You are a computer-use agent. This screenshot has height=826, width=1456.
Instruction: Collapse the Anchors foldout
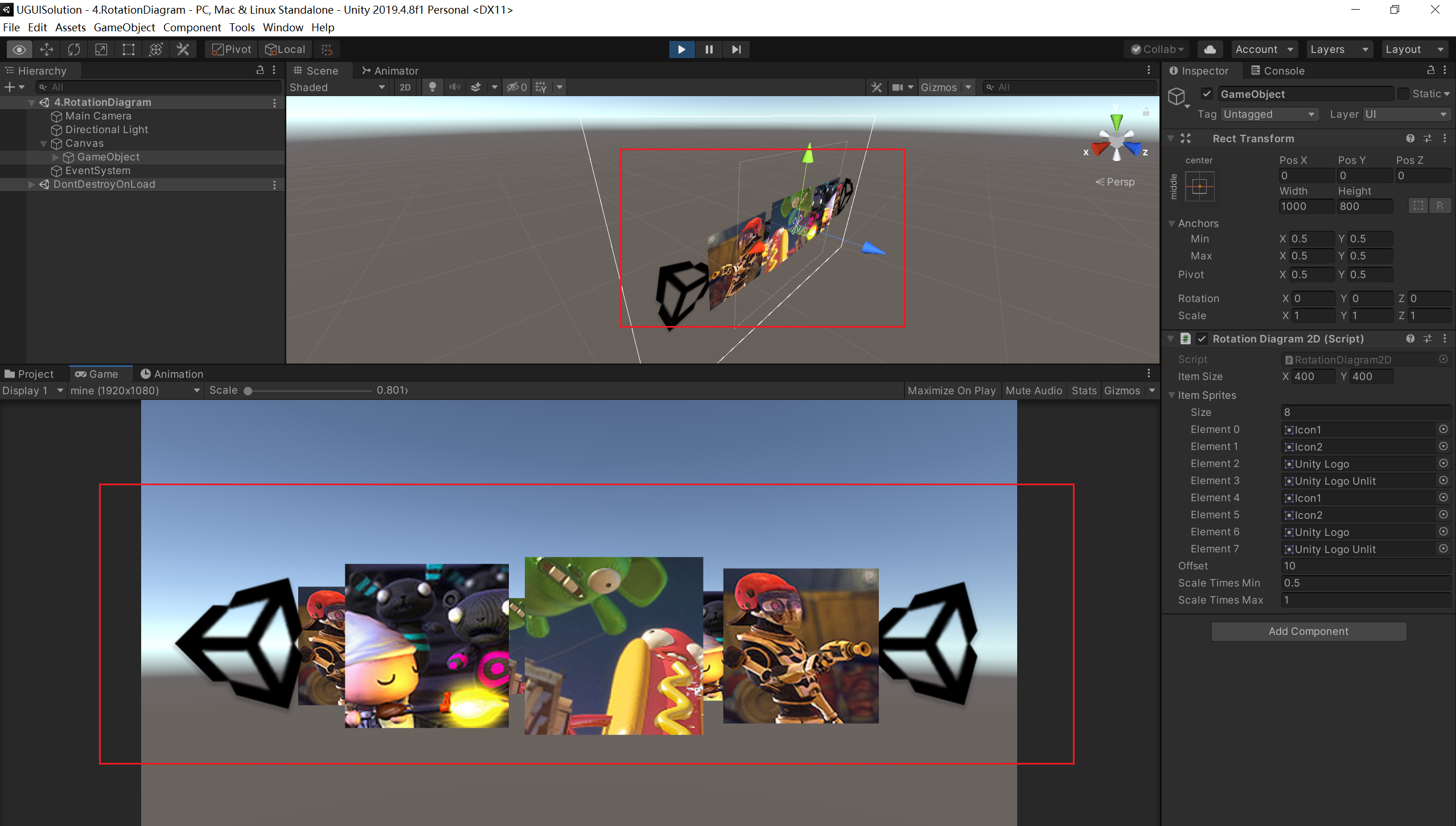[x=1171, y=223]
